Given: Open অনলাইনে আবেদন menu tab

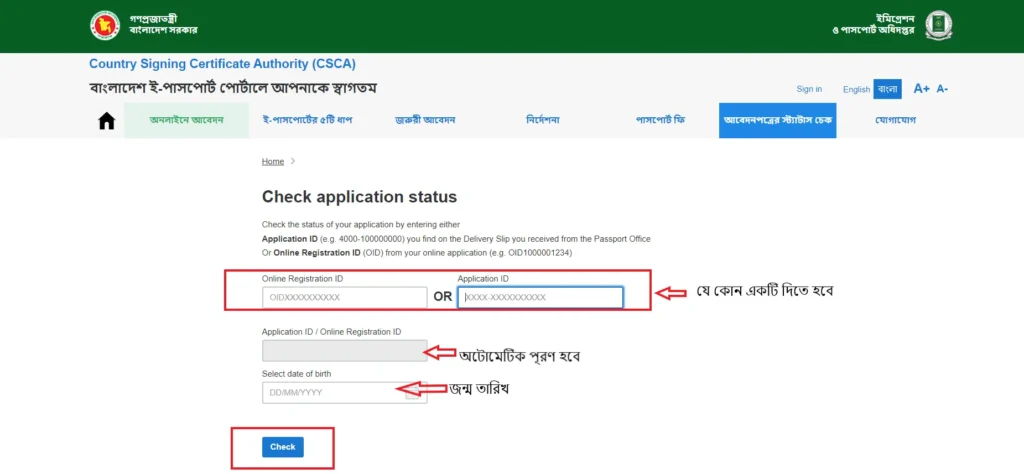Looking at the screenshot, I should tap(187, 120).
